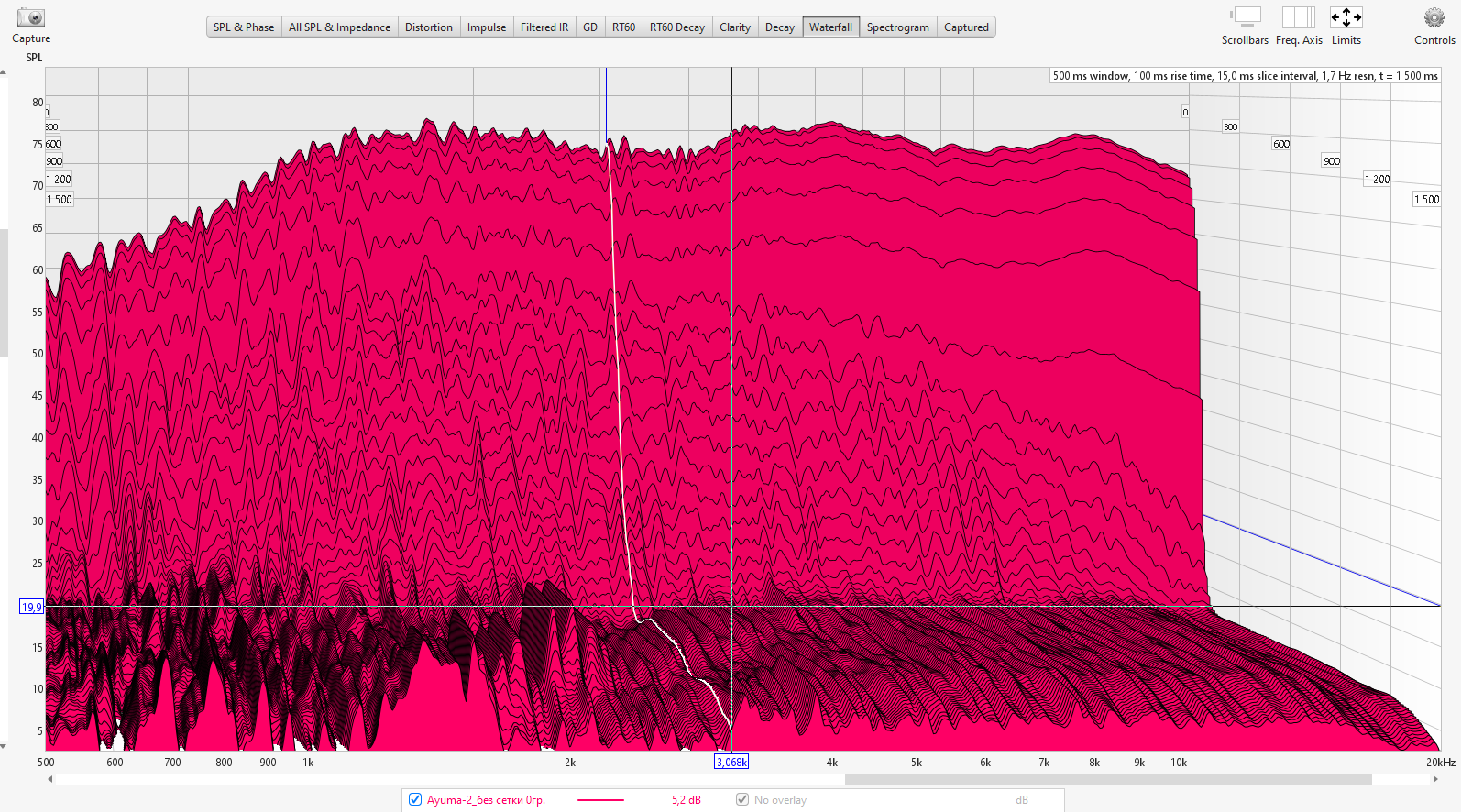Screen dimensions: 1461x812
Task: Uncheck the Ayuma-2 measurement trace checkbox
Action: point(415,799)
